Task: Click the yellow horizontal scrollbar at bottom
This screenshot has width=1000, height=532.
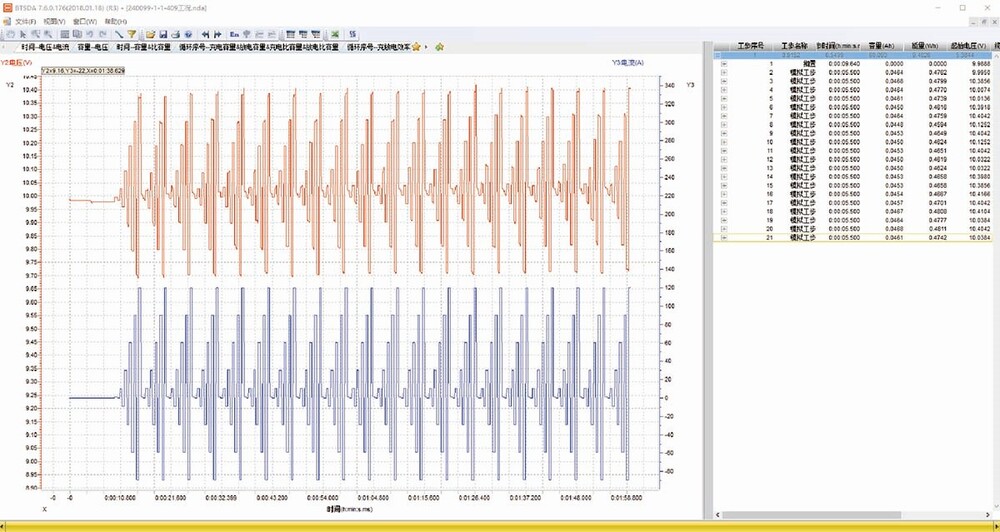Action: point(500,525)
